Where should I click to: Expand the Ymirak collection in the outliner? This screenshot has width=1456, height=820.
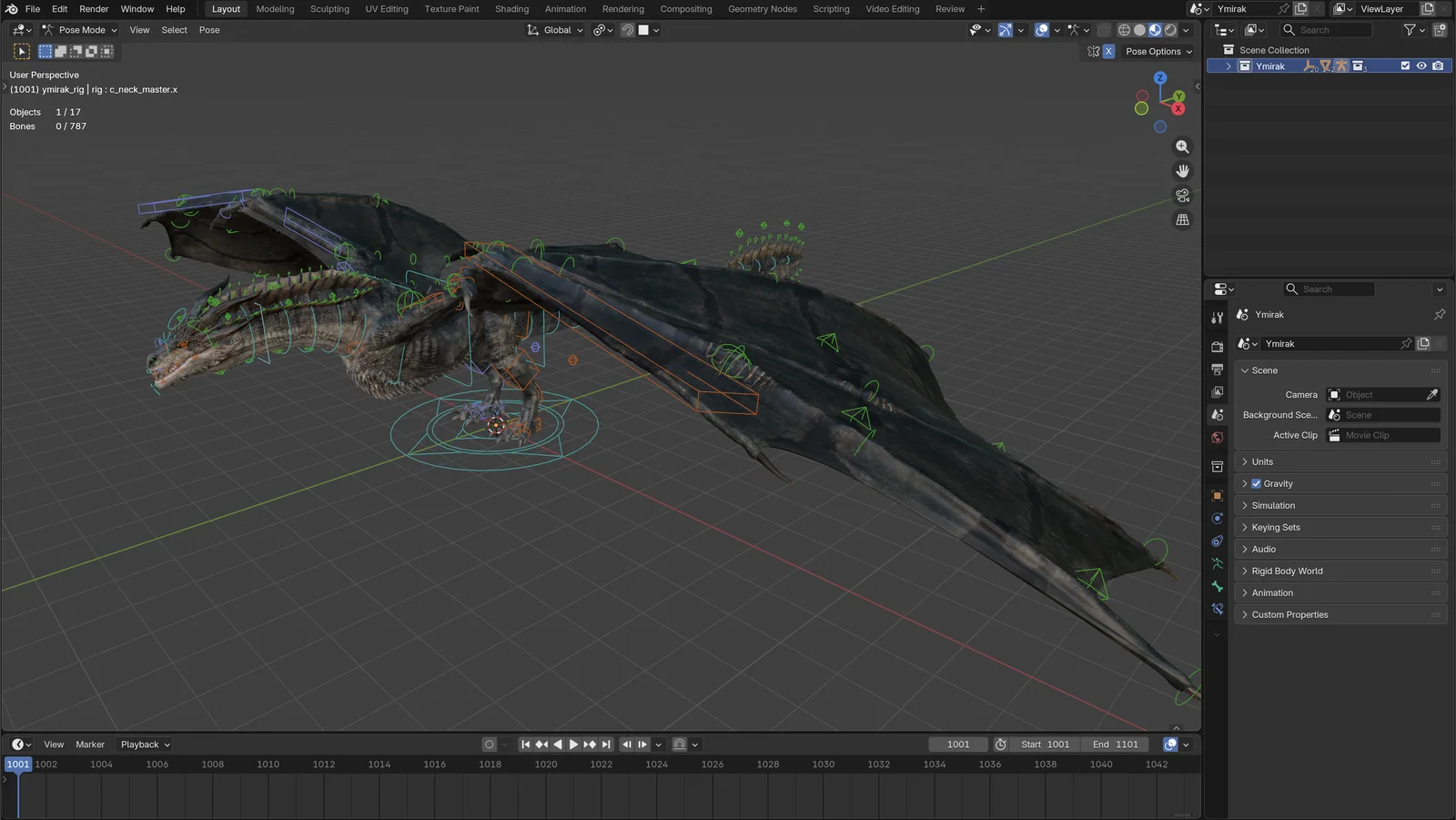tap(1228, 66)
